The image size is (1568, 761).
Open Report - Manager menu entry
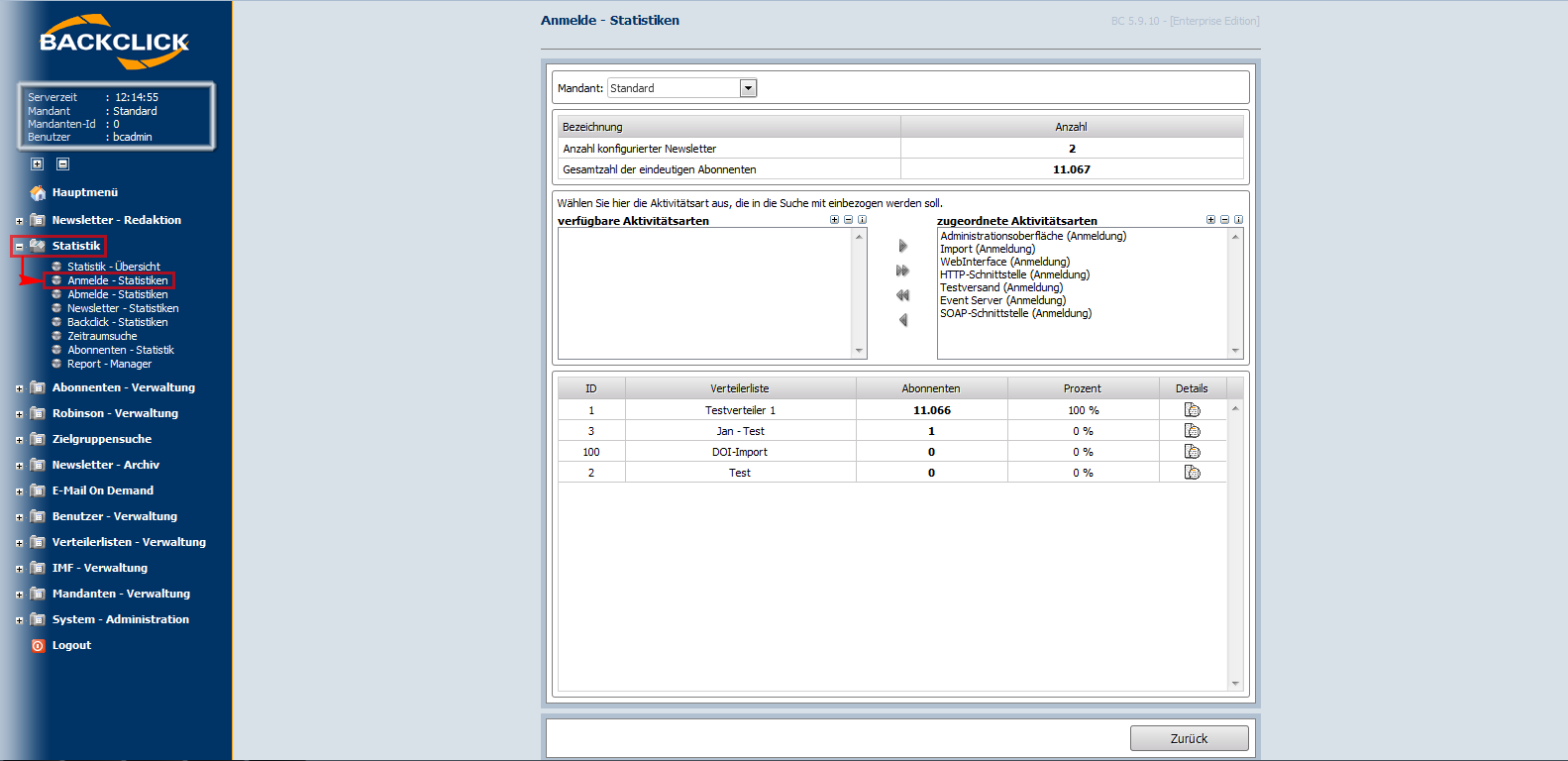tap(109, 364)
